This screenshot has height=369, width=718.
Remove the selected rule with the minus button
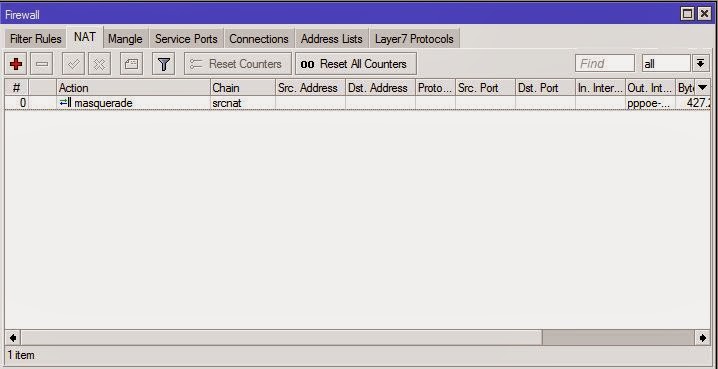[42, 64]
